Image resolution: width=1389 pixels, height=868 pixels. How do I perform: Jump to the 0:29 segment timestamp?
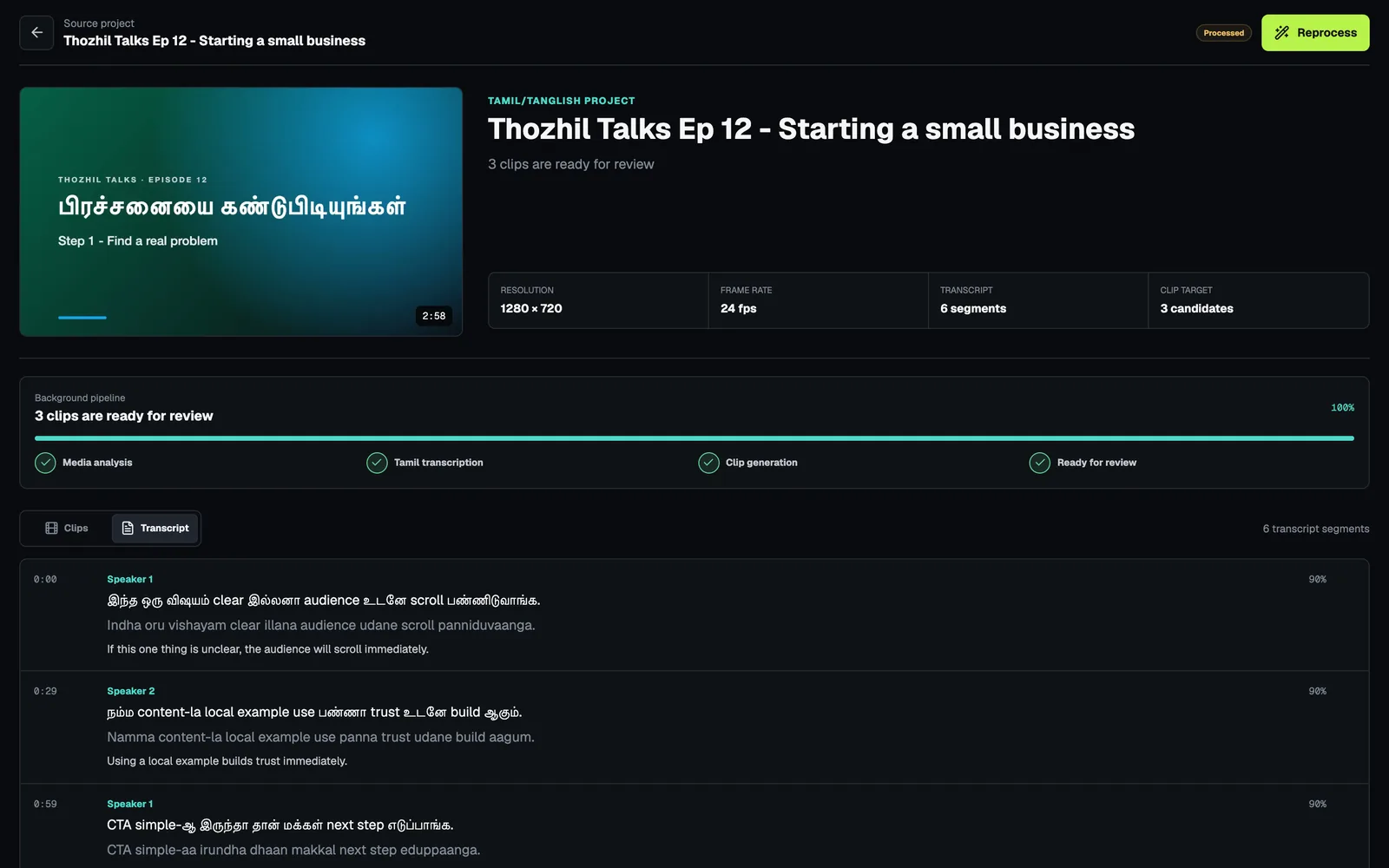(45, 691)
